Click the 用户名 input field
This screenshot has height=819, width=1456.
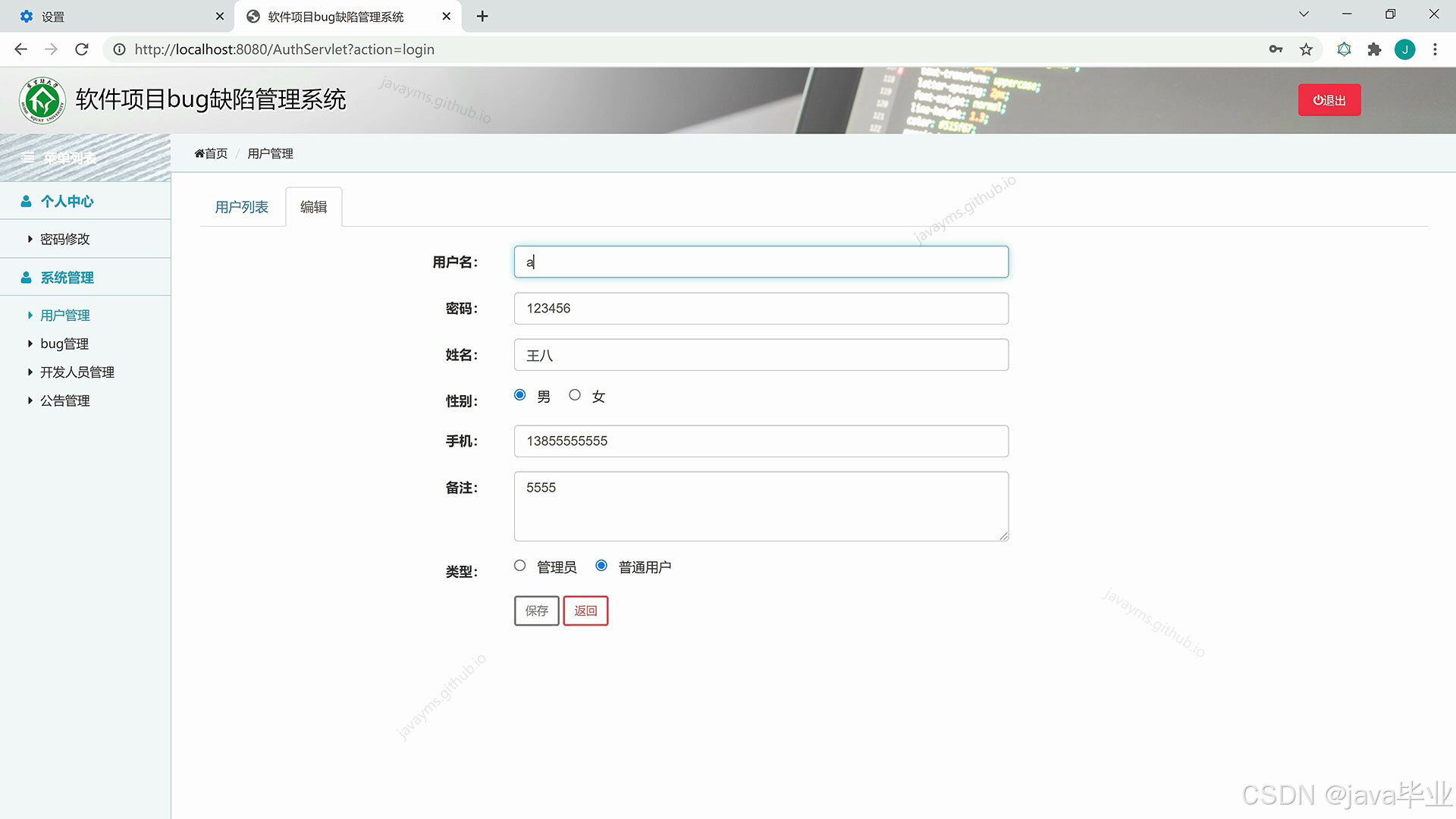761,262
